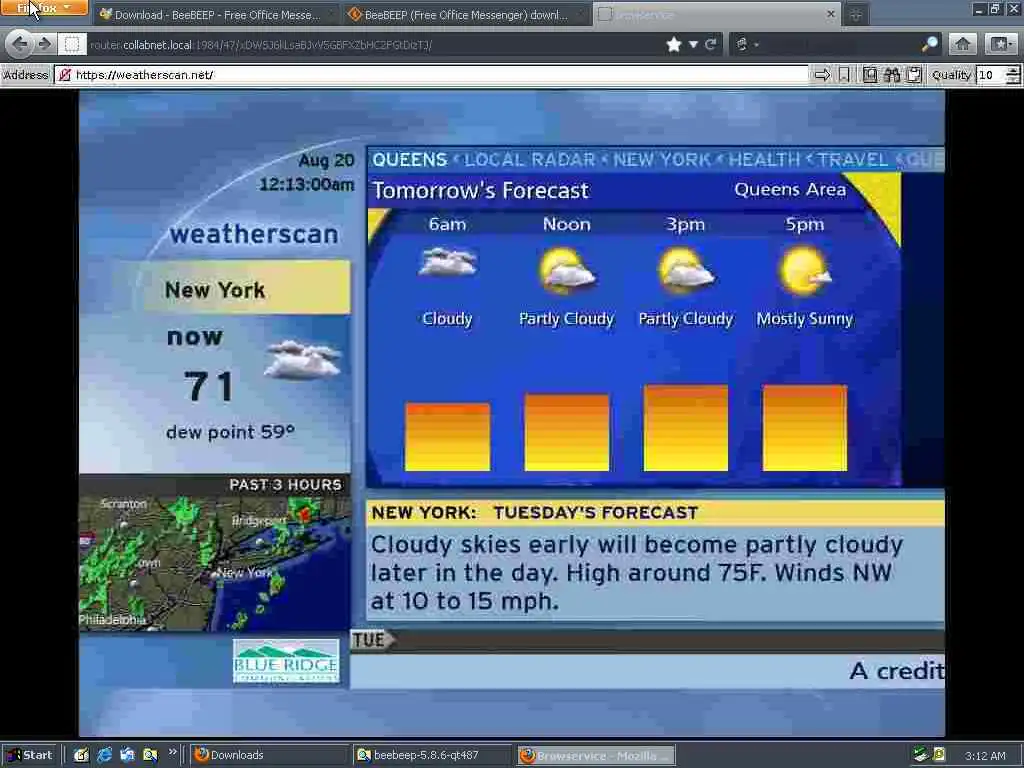Click the 6am temperature bar

[447, 437]
